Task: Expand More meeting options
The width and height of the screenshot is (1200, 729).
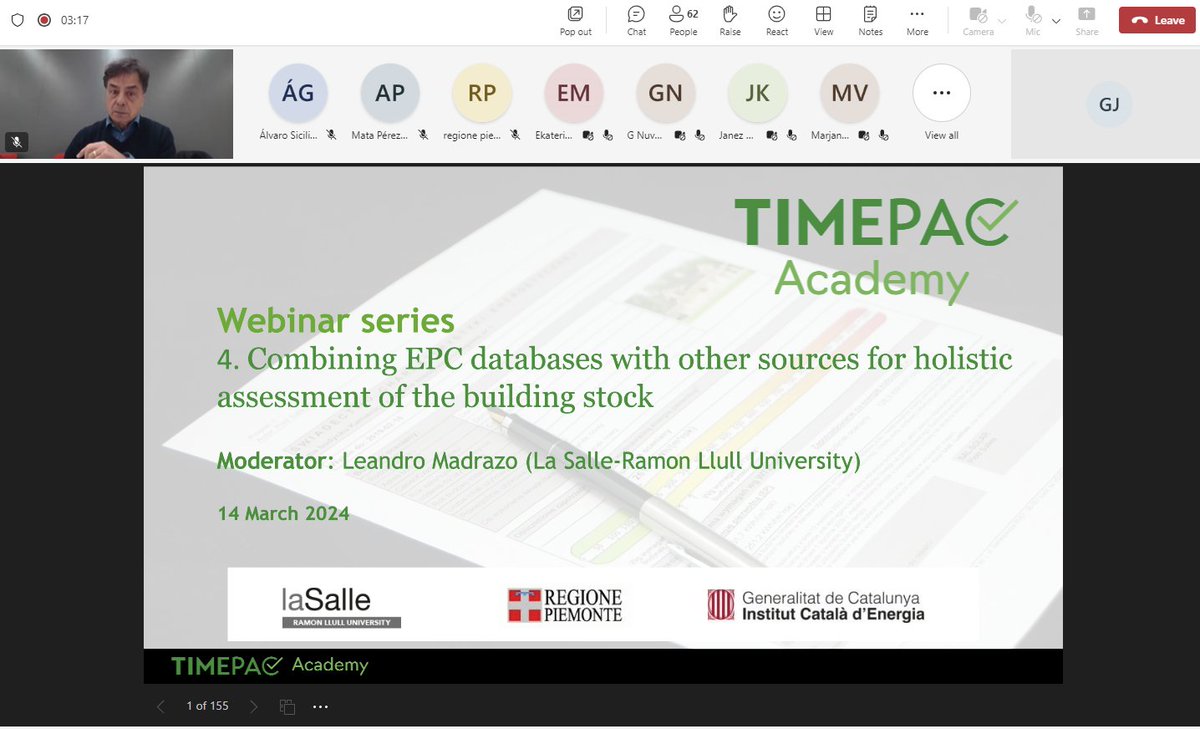Action: pos(917,20)
